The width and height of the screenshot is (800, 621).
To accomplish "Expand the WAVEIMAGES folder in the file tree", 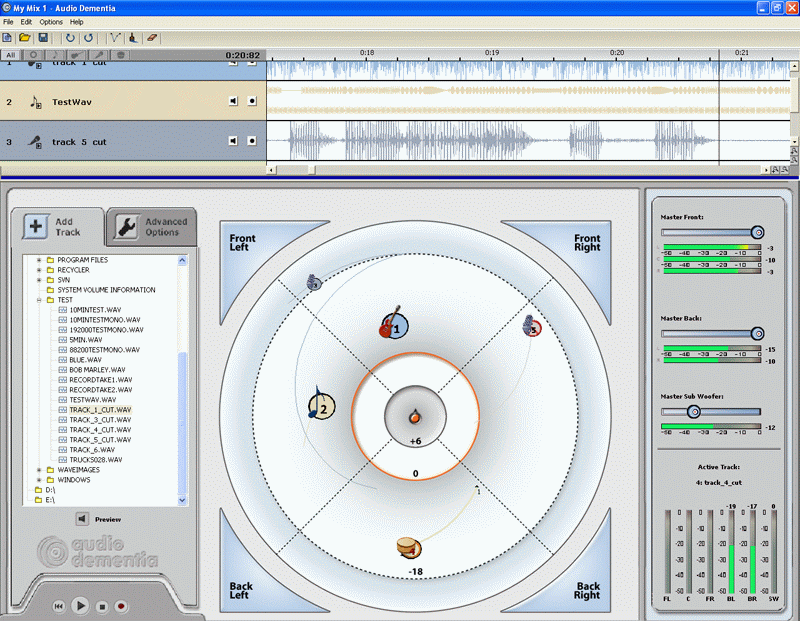I will (x=39, y=470).
